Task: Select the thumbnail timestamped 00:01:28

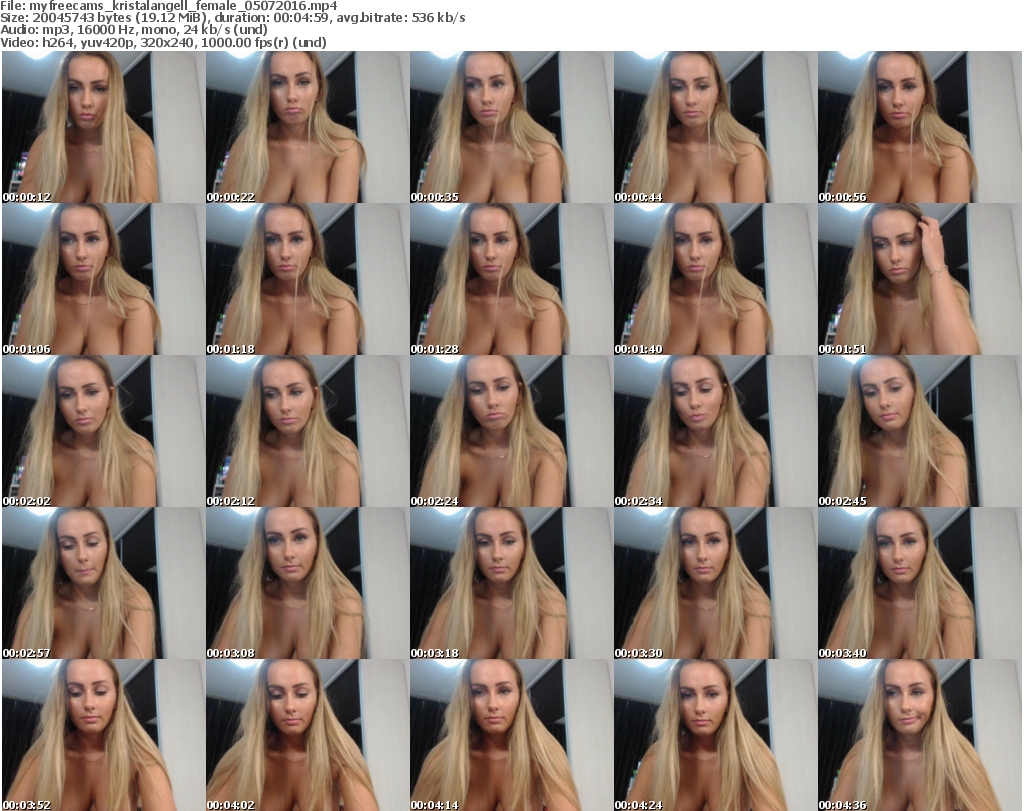Action: click(511, 279)
